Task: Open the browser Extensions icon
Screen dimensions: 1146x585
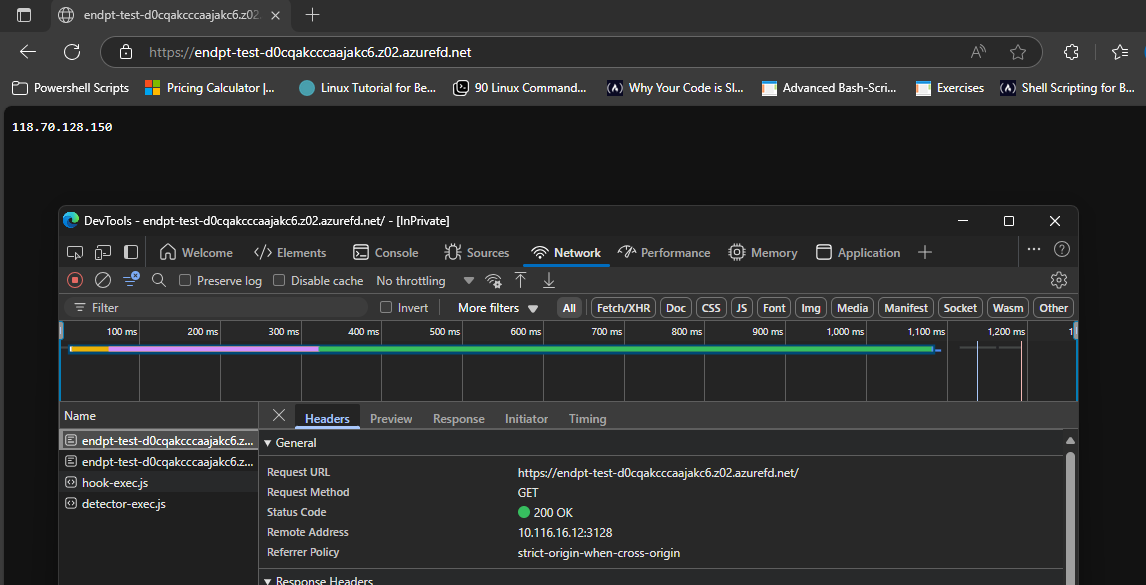Action: pyautogui.click(x=1071, y=52)
